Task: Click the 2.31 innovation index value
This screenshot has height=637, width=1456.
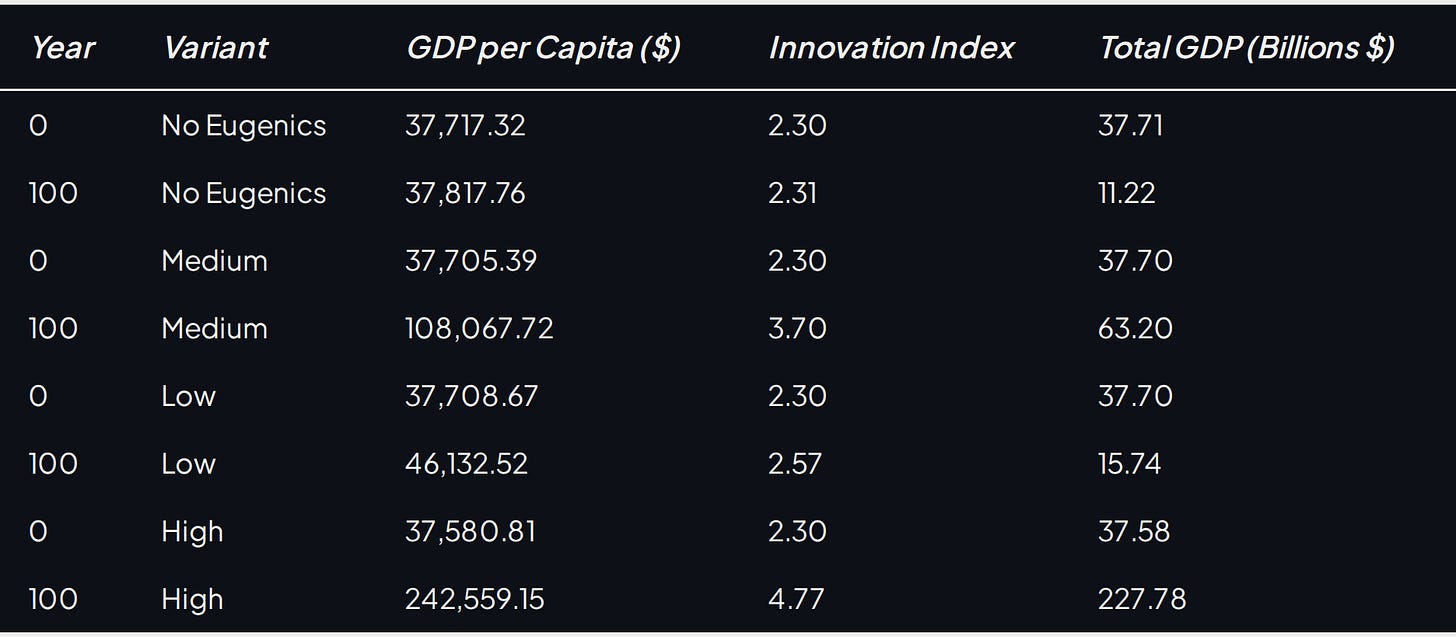Action: [x=793, y=193]
